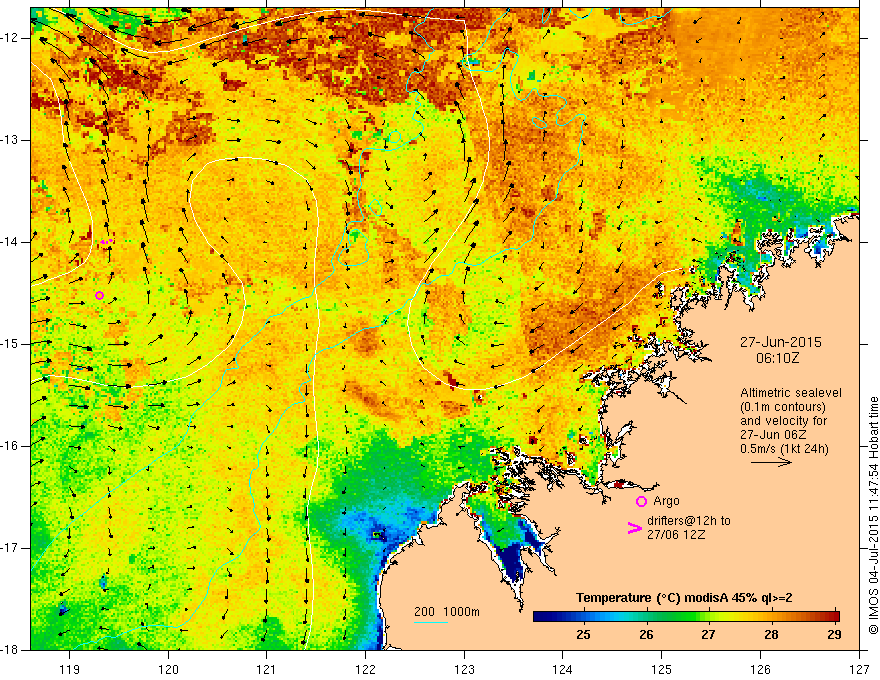
Task: Click the longitude label 125
Action: (662, 669)
